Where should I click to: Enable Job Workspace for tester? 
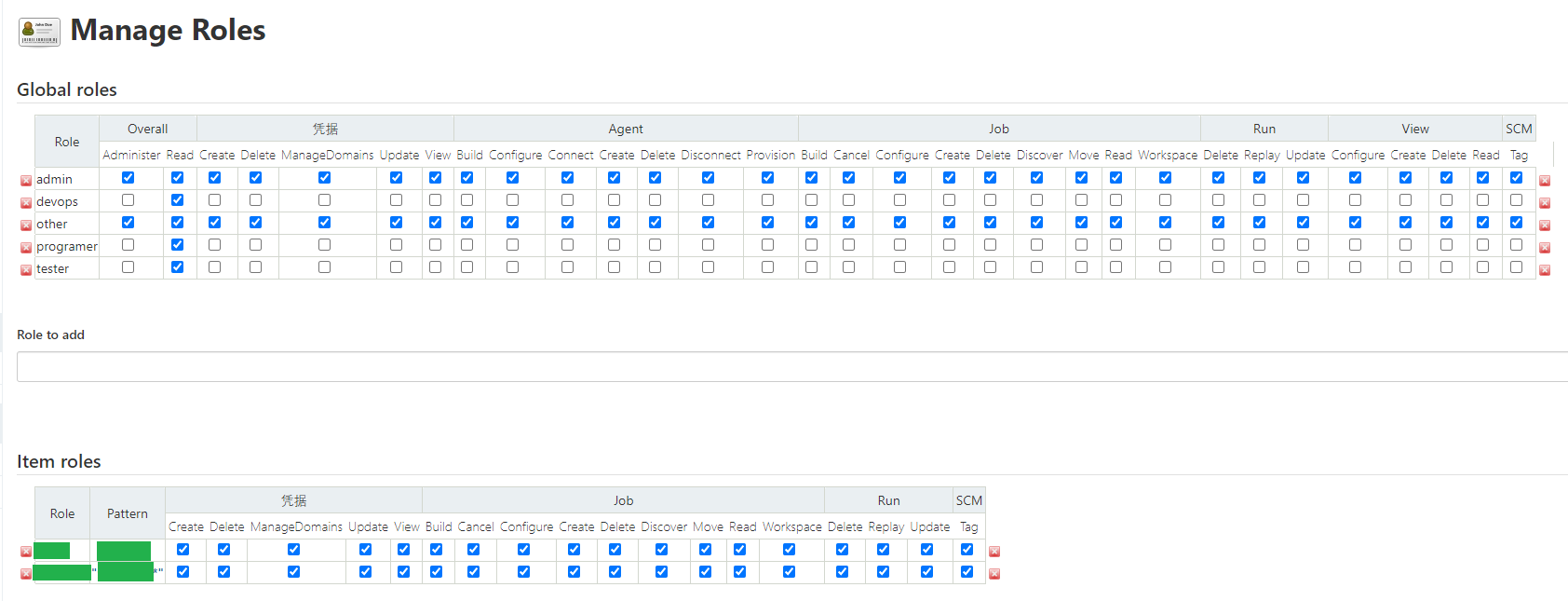tap(1166, 266)
